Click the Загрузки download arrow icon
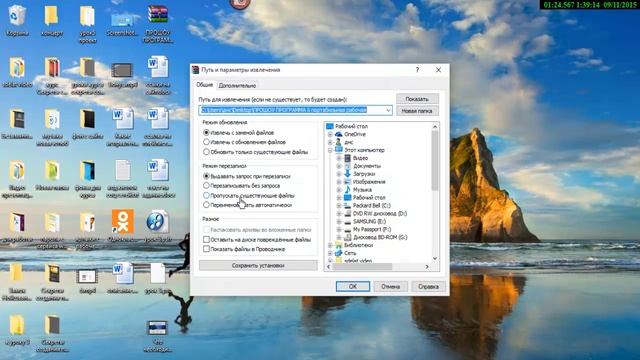The height and width of the screenshot is (360, 640). pos(347,174)
